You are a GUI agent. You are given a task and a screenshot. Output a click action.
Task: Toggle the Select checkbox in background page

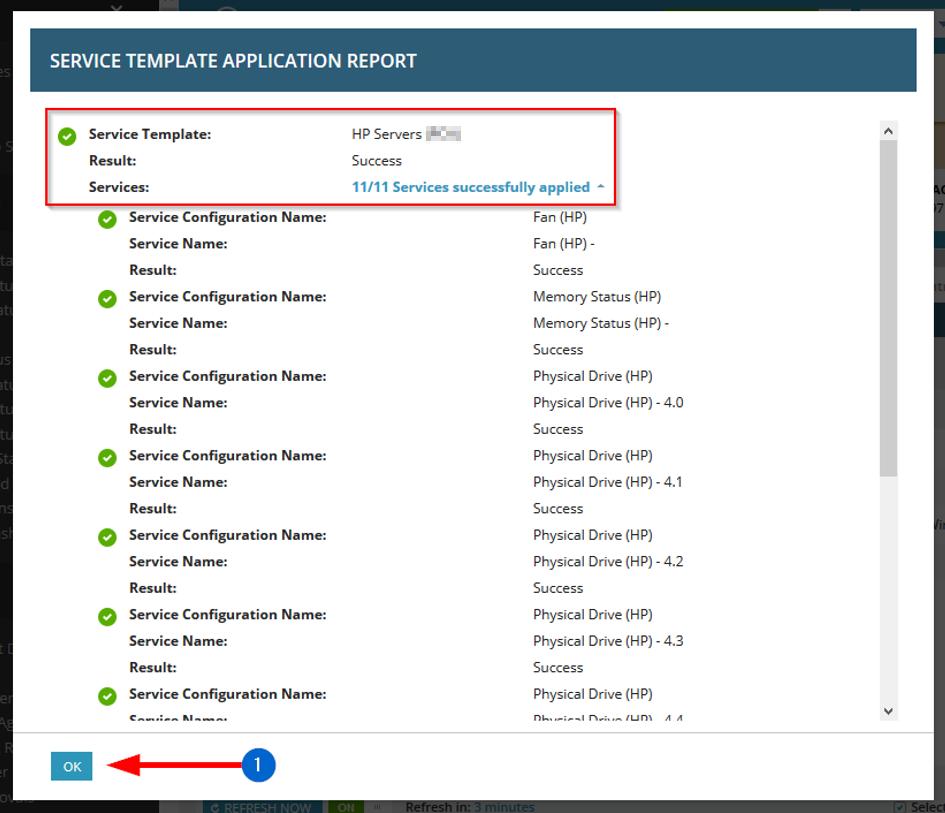point(900,807)
